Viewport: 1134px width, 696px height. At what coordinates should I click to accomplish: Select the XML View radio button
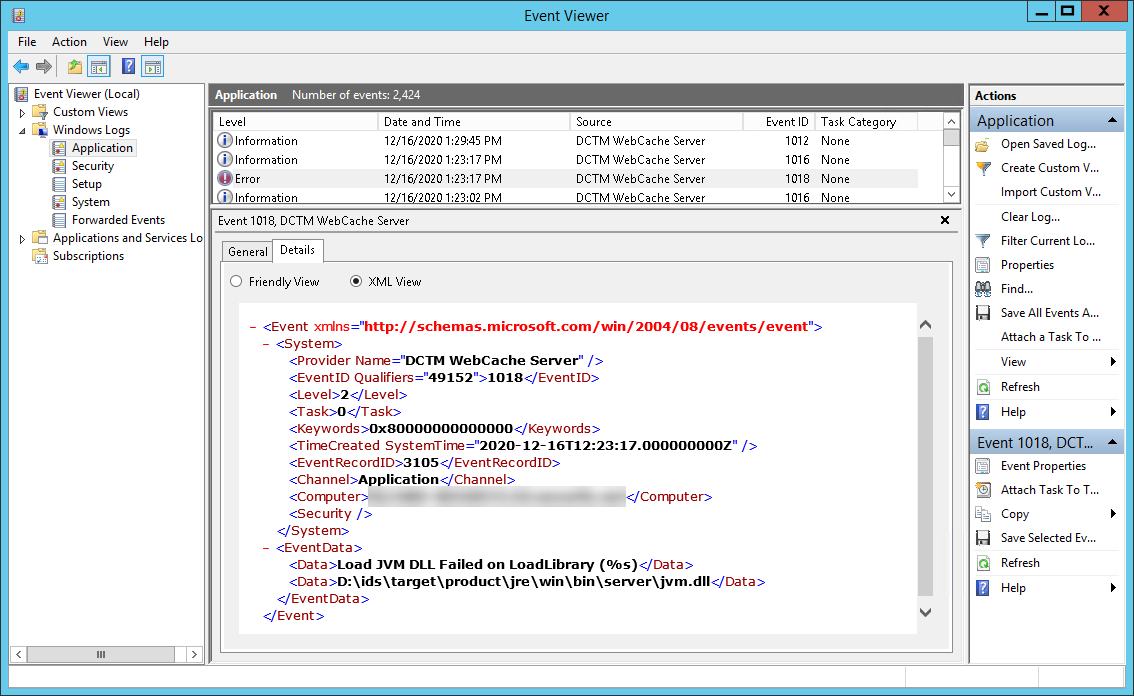(356, 281)
